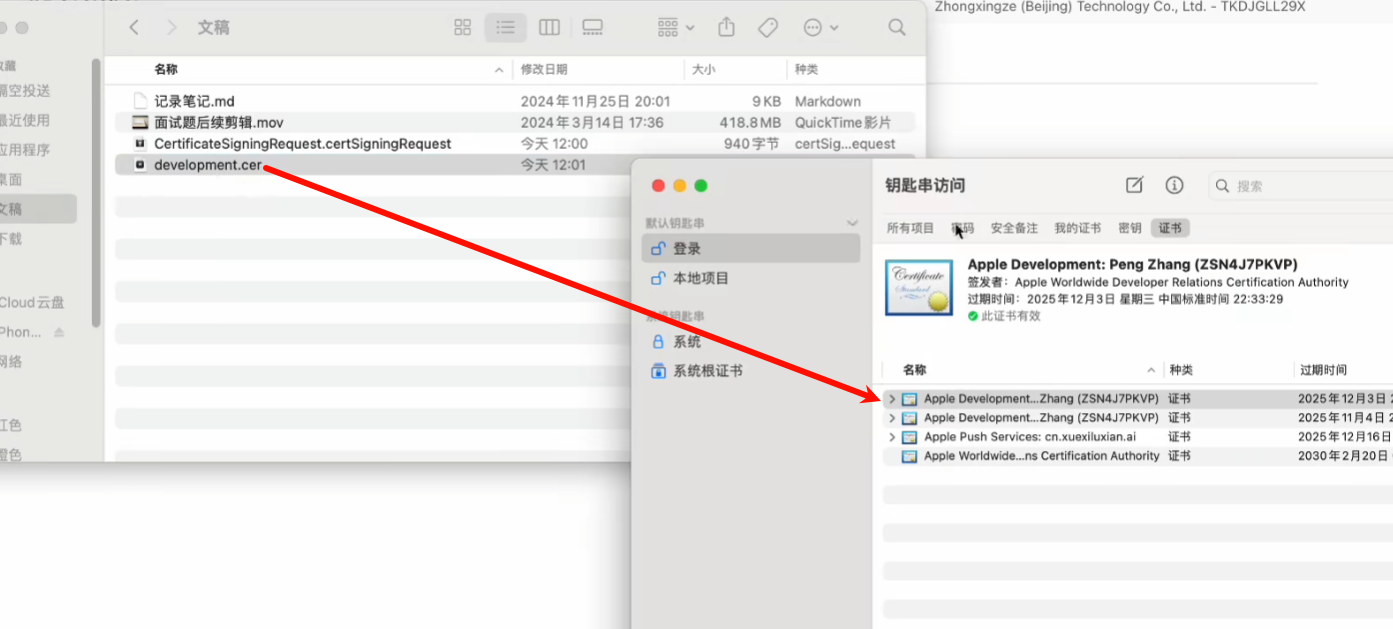Expand Apple Push Services certificate row
This screenshot has width=1393, height=629.
[892, 437]
